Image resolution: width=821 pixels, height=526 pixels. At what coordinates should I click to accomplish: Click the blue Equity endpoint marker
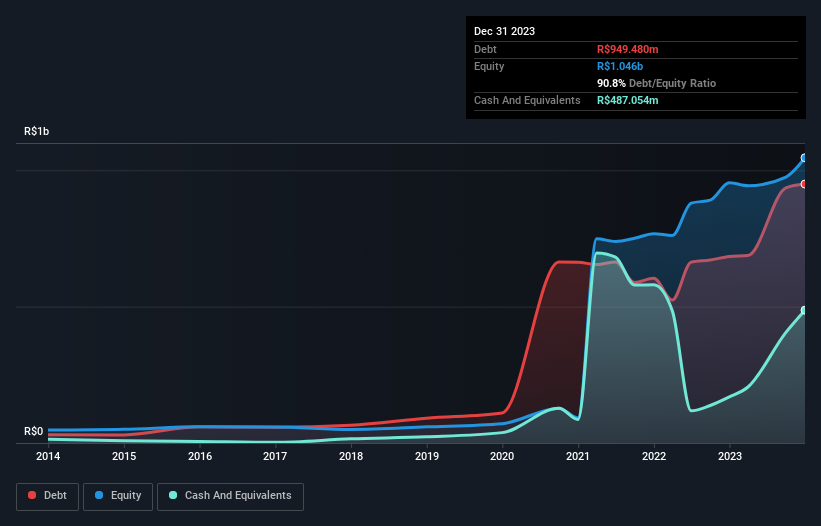pos(804,158)
